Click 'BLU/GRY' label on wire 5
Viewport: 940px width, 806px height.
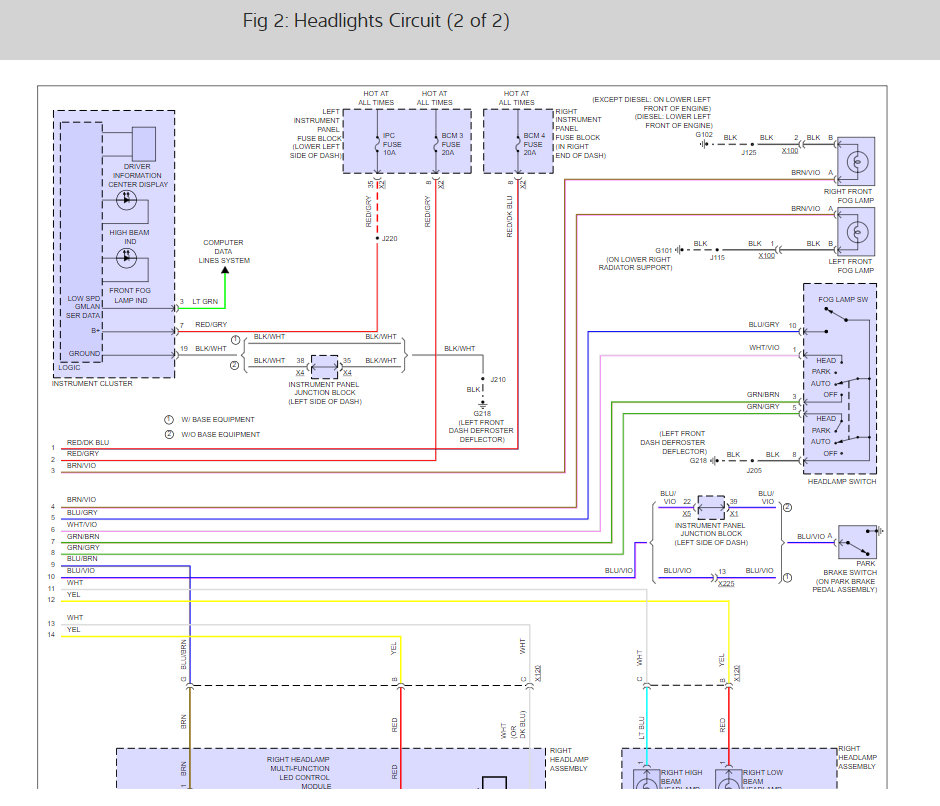click(82, 513)
